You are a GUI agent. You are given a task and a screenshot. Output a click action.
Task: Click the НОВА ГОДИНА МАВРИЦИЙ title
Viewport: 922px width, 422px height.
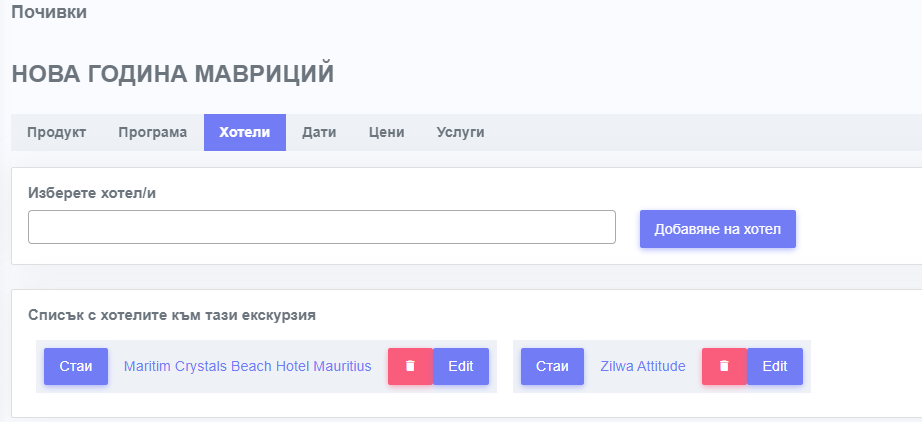coord(172,74)
